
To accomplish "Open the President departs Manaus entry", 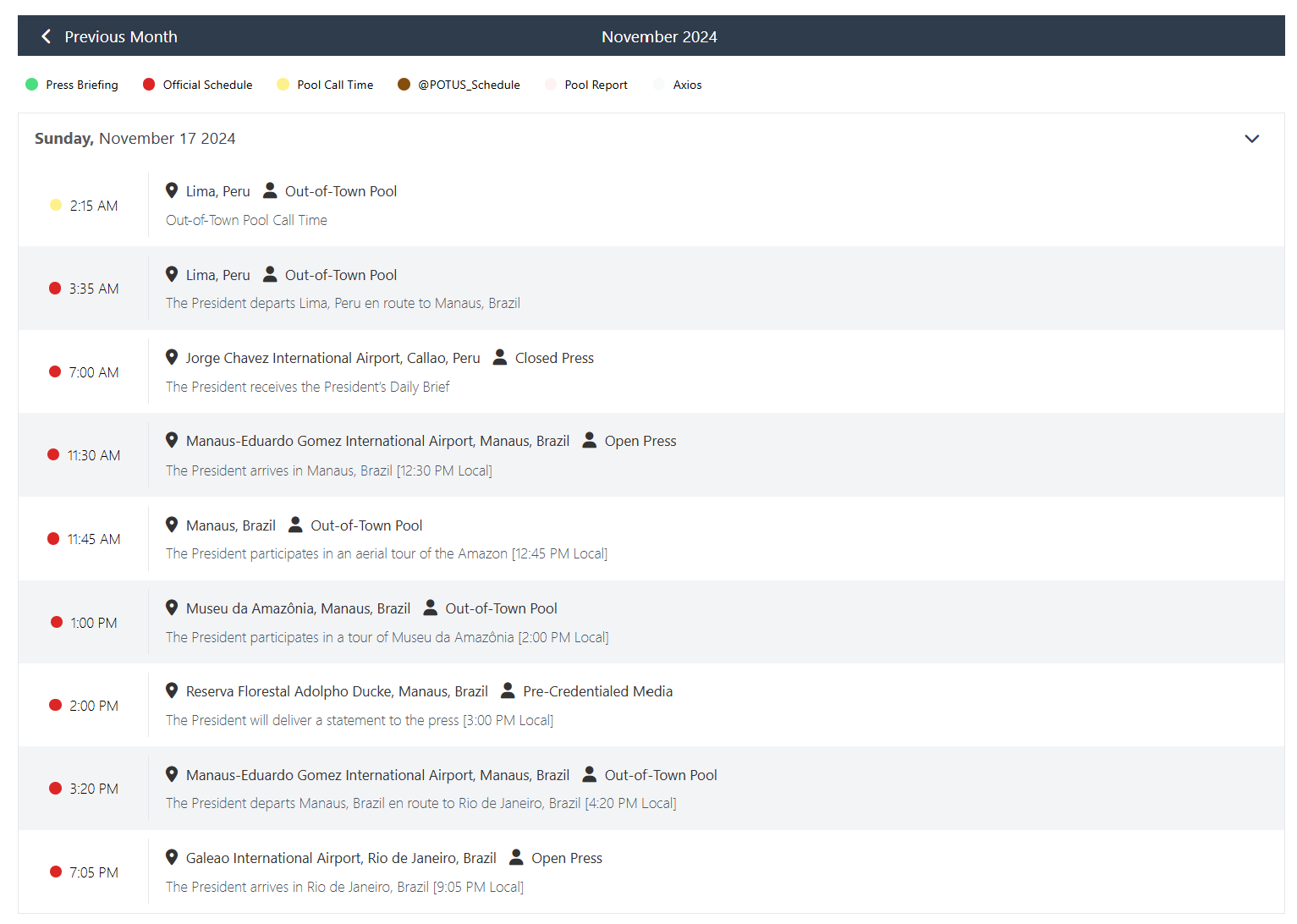I will [x=421, y=803].
